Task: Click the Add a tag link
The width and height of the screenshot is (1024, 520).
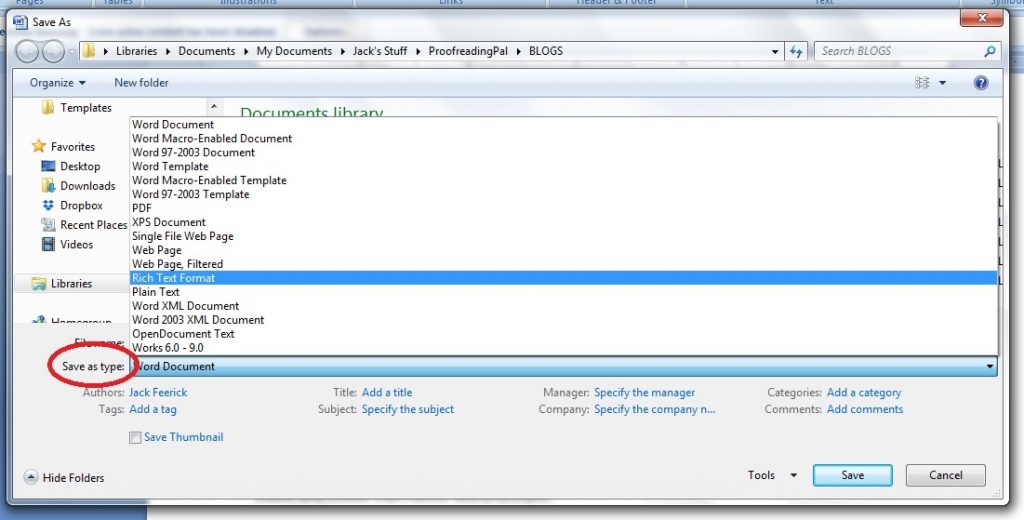Action: (153, 410)
